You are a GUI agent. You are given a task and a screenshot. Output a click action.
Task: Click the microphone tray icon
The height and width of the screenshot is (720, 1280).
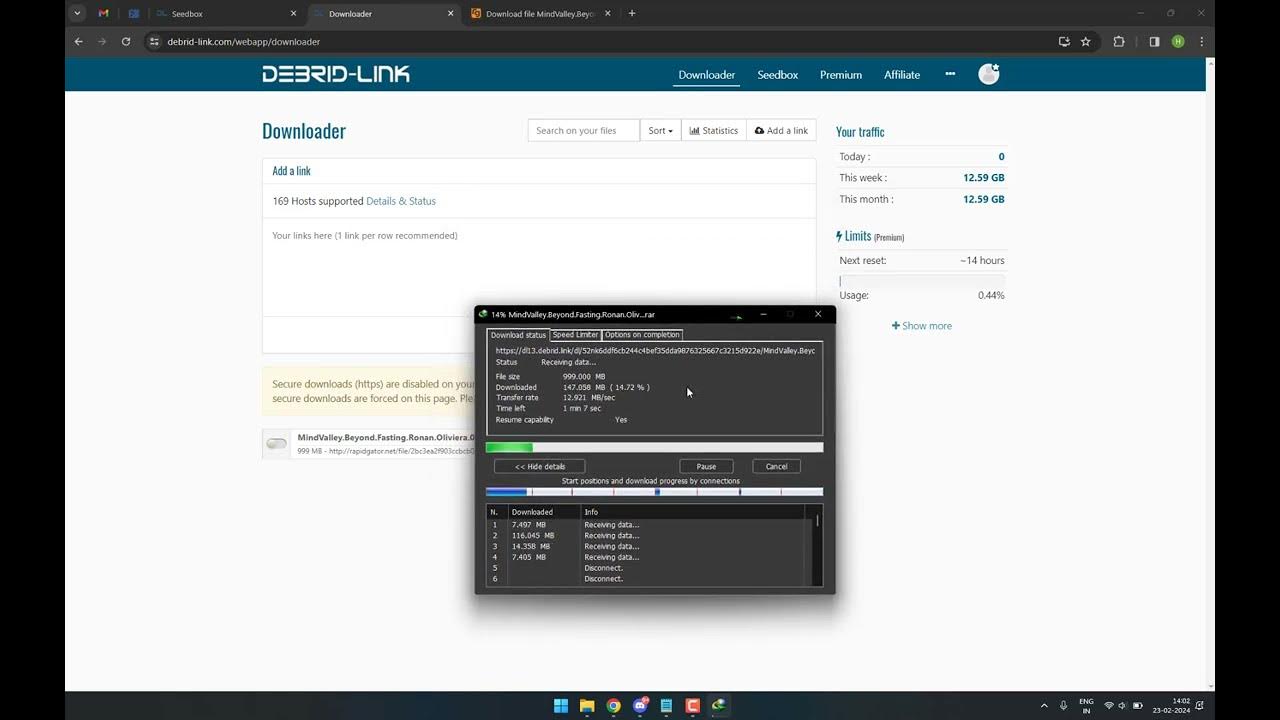point(1063,706)
